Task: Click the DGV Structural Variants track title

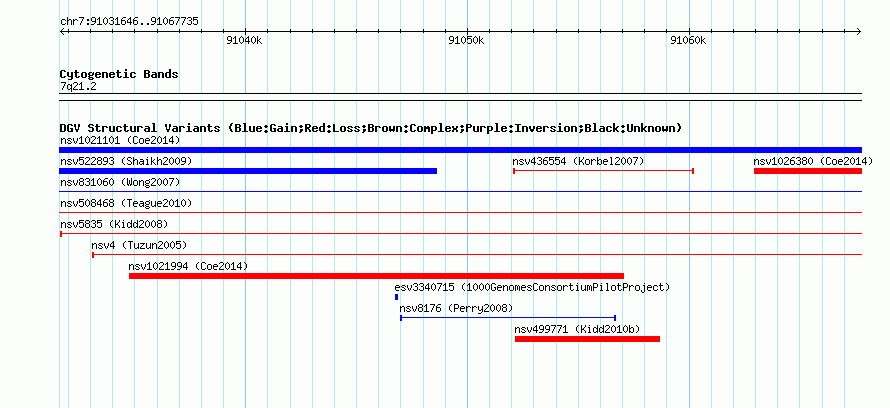Action: [x=371, y=128]
